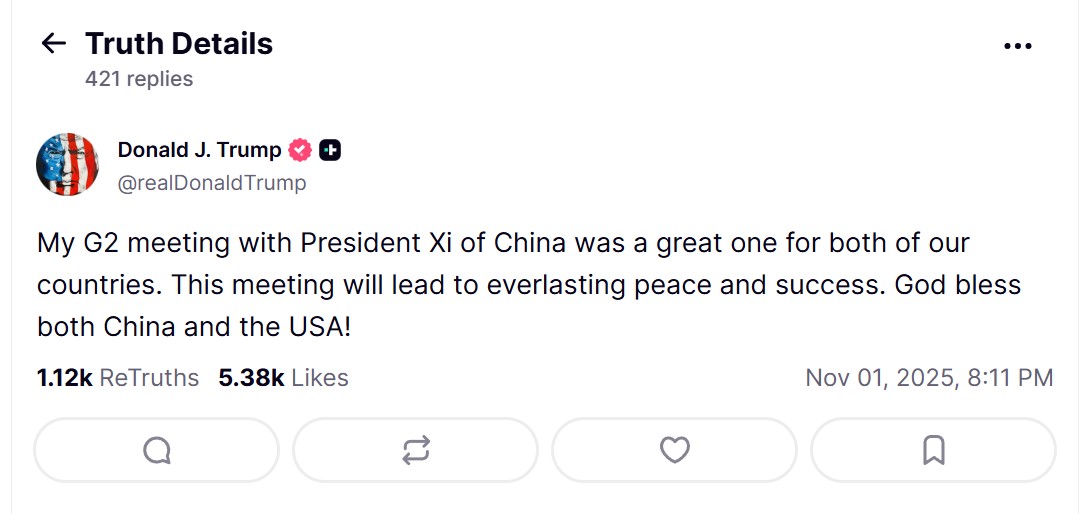
Task: Open Donald J. Trump's profile avatar
Action: 67,164
